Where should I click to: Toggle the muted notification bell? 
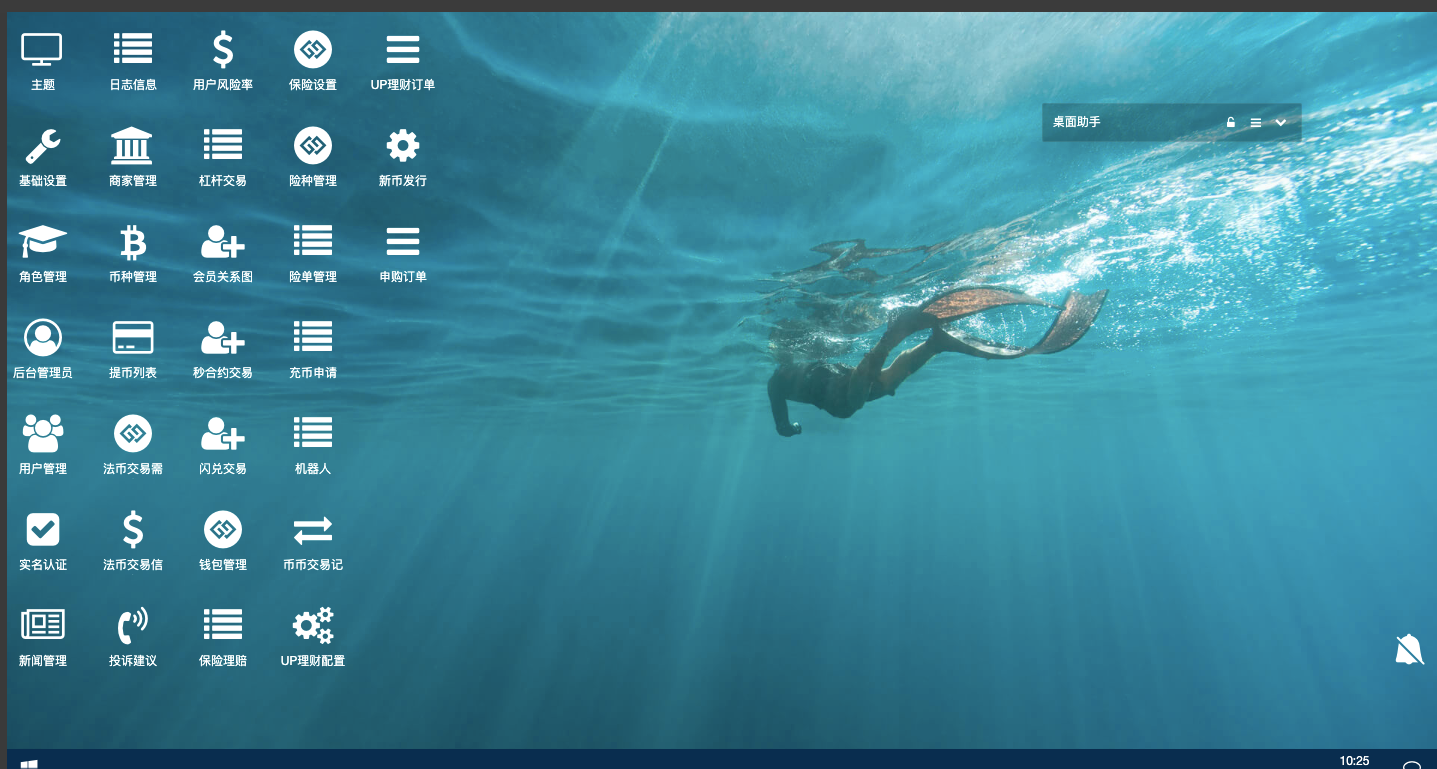pyautogui.click(x=1409, y=650)
